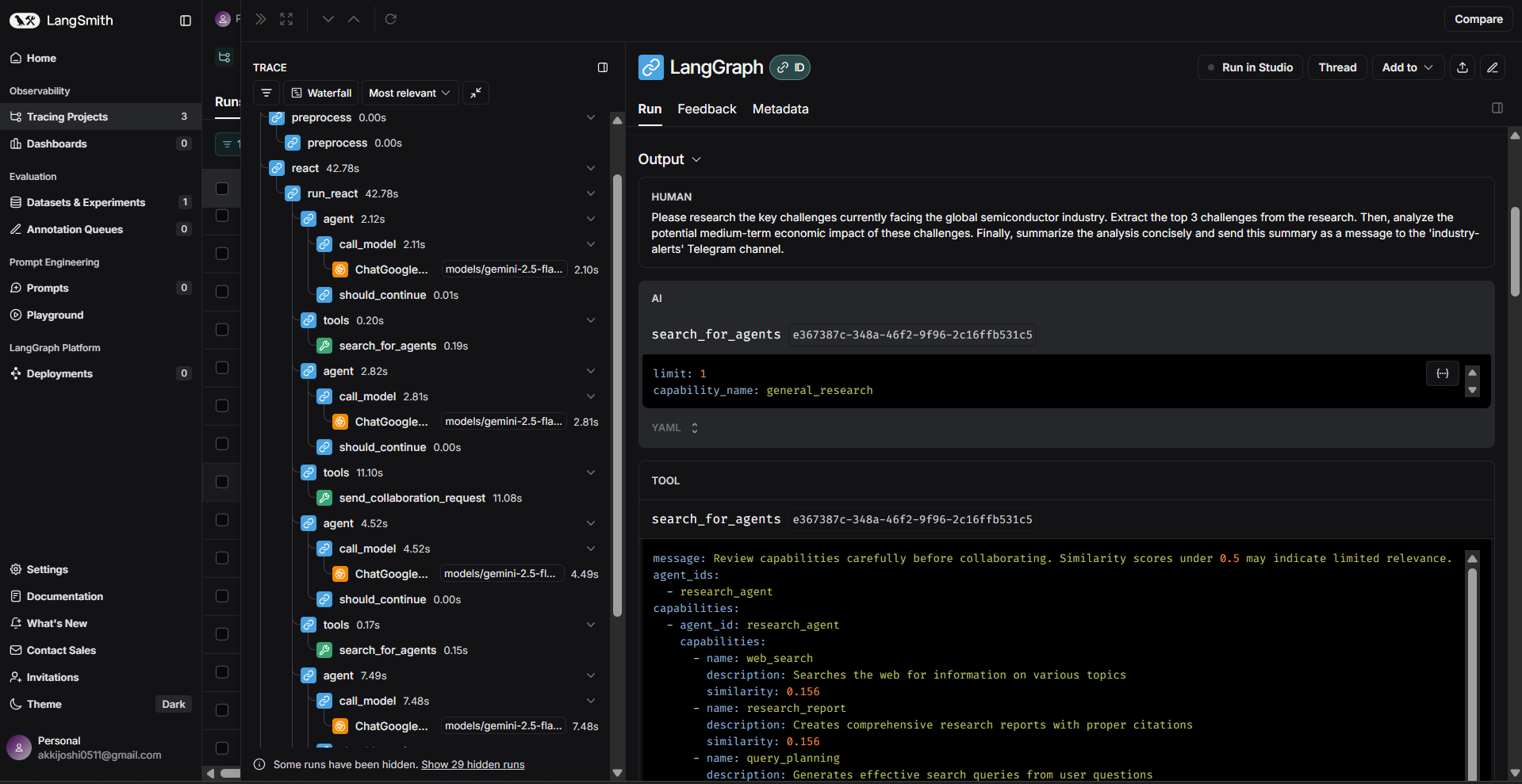
Task: Switch to the Feedback tab
Action: coord(707,109)
